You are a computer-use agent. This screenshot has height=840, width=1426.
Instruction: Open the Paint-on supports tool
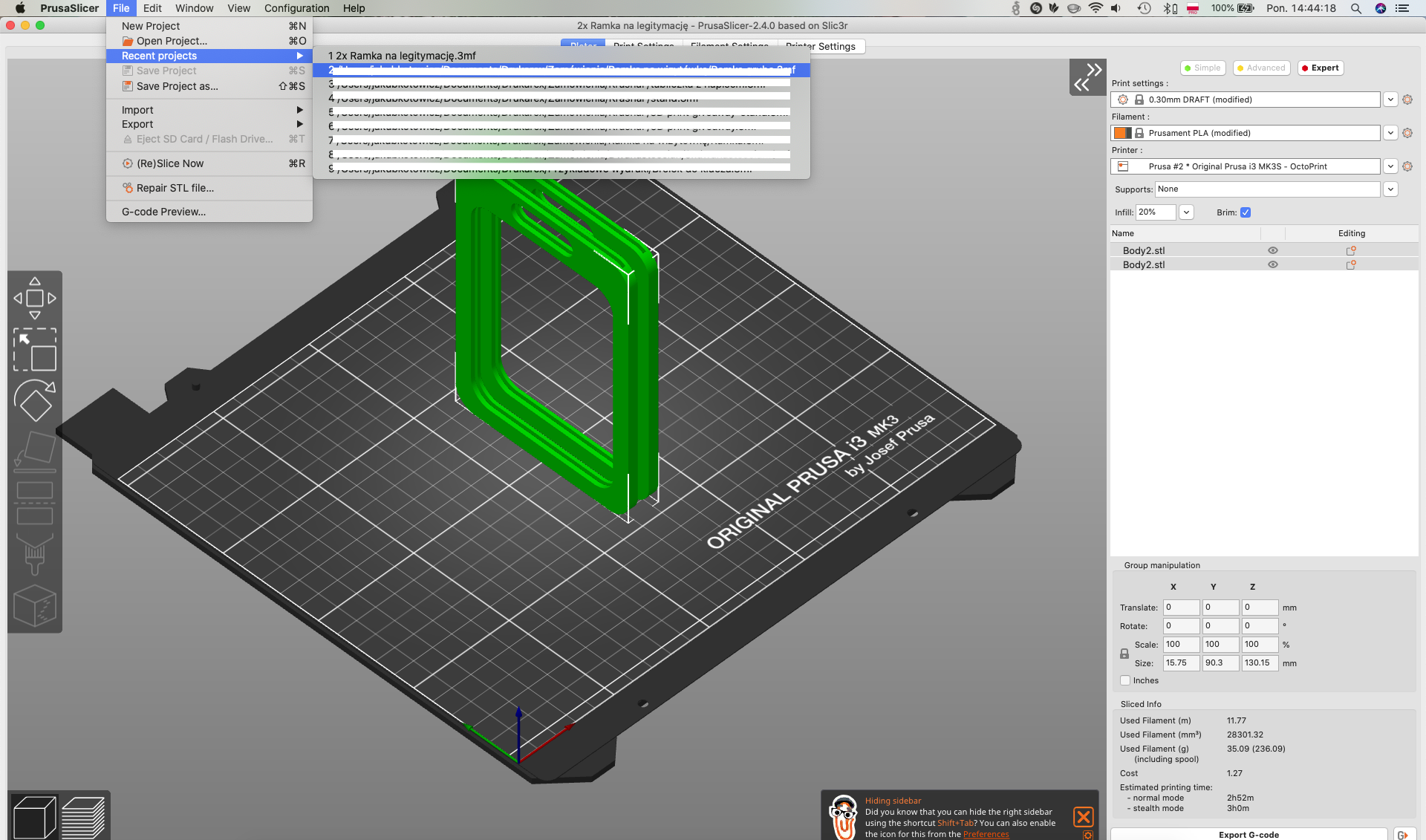click(35, 555)
